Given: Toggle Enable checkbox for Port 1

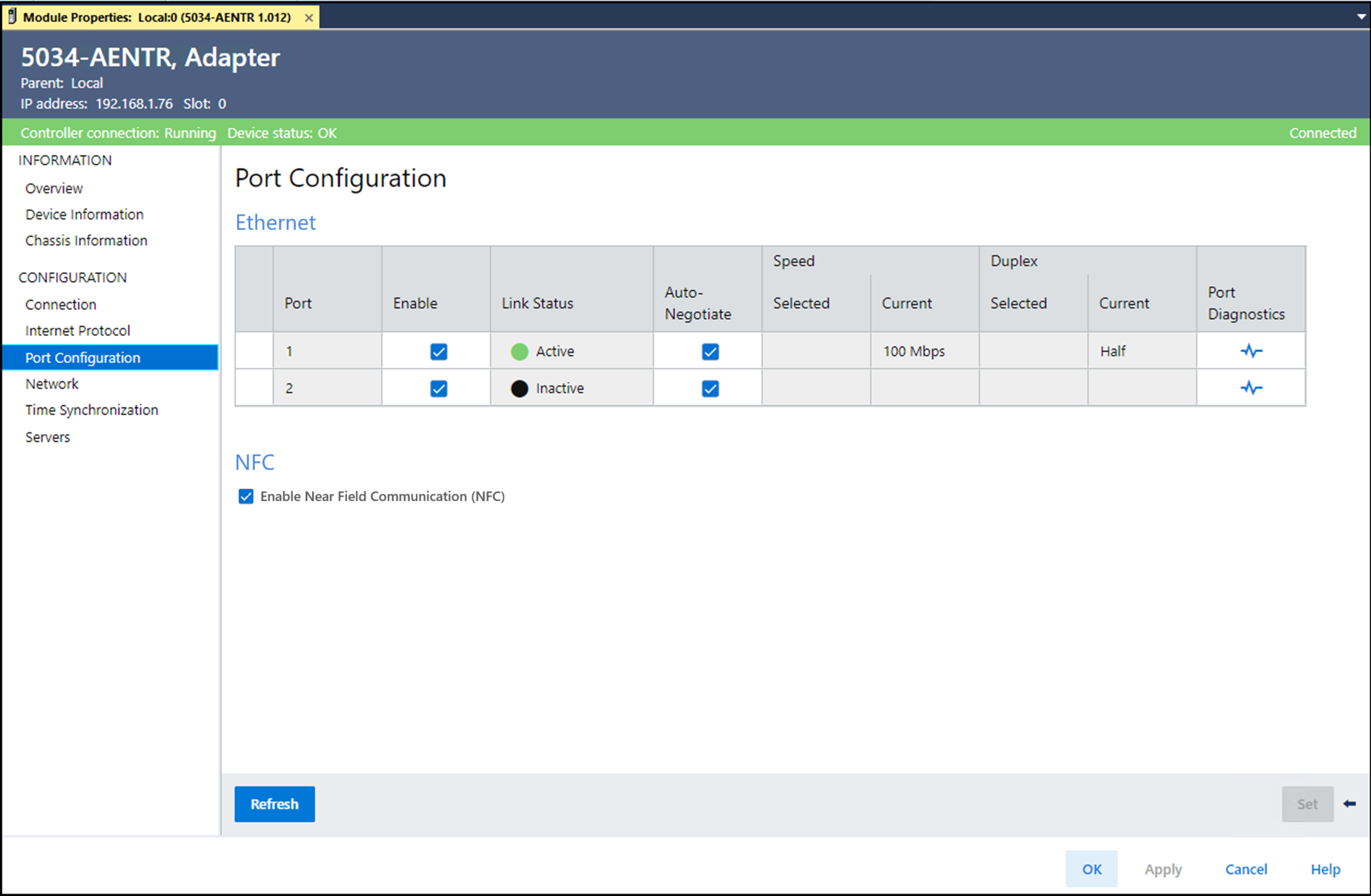Looking at the screenshot, I should point(439,352).
